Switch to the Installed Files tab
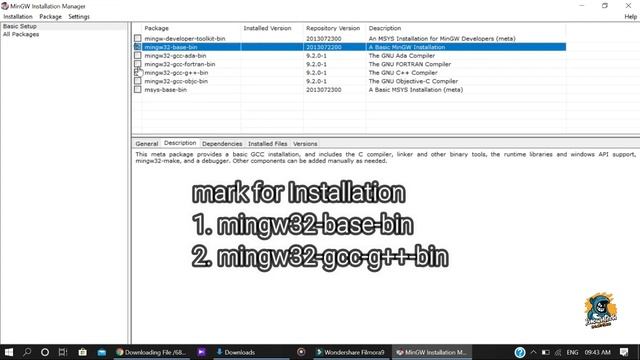Screen dimensions: 640x360 [267, 144]
